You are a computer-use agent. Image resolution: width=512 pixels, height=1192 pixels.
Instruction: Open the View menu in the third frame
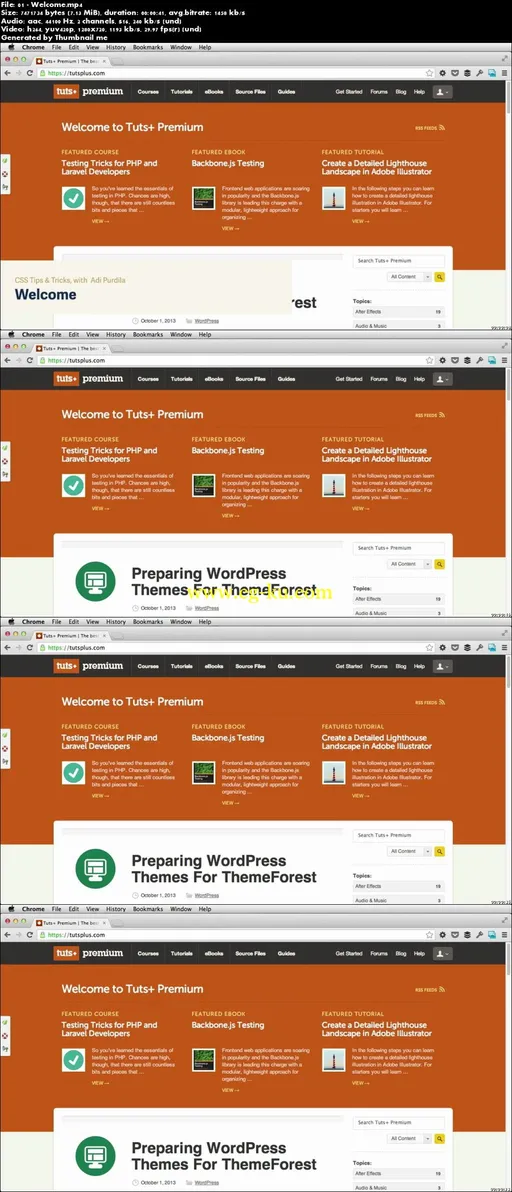point(92,622)
